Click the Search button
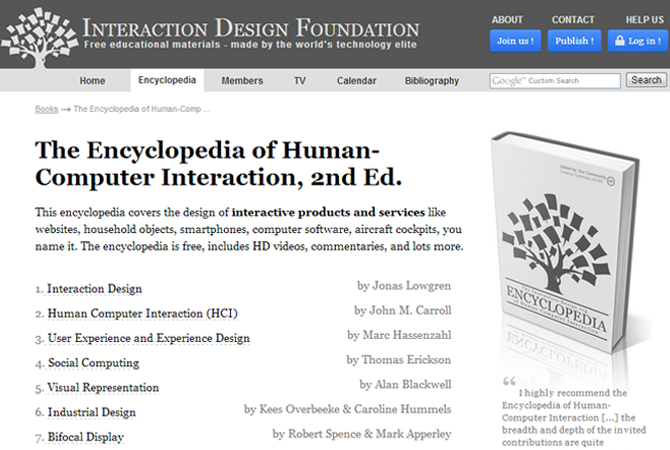This screenshot has width=670, height=450. click(x=646, y=80)
